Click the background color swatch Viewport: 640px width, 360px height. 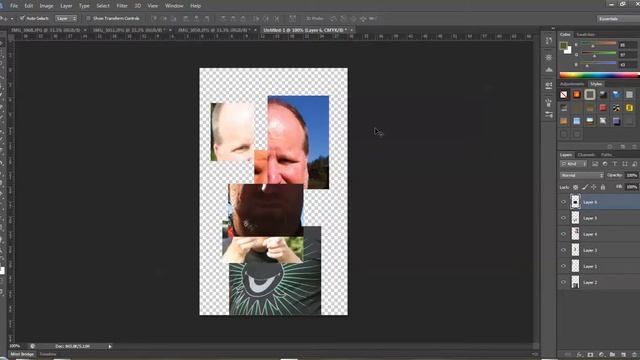tap(568, 51)
